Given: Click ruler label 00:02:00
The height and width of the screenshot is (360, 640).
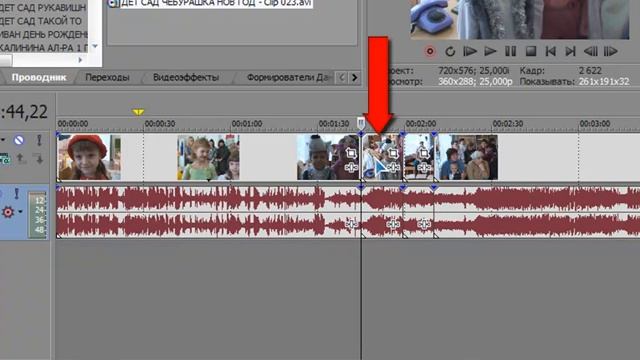Looking at the screenshot, I should [421, 124].
